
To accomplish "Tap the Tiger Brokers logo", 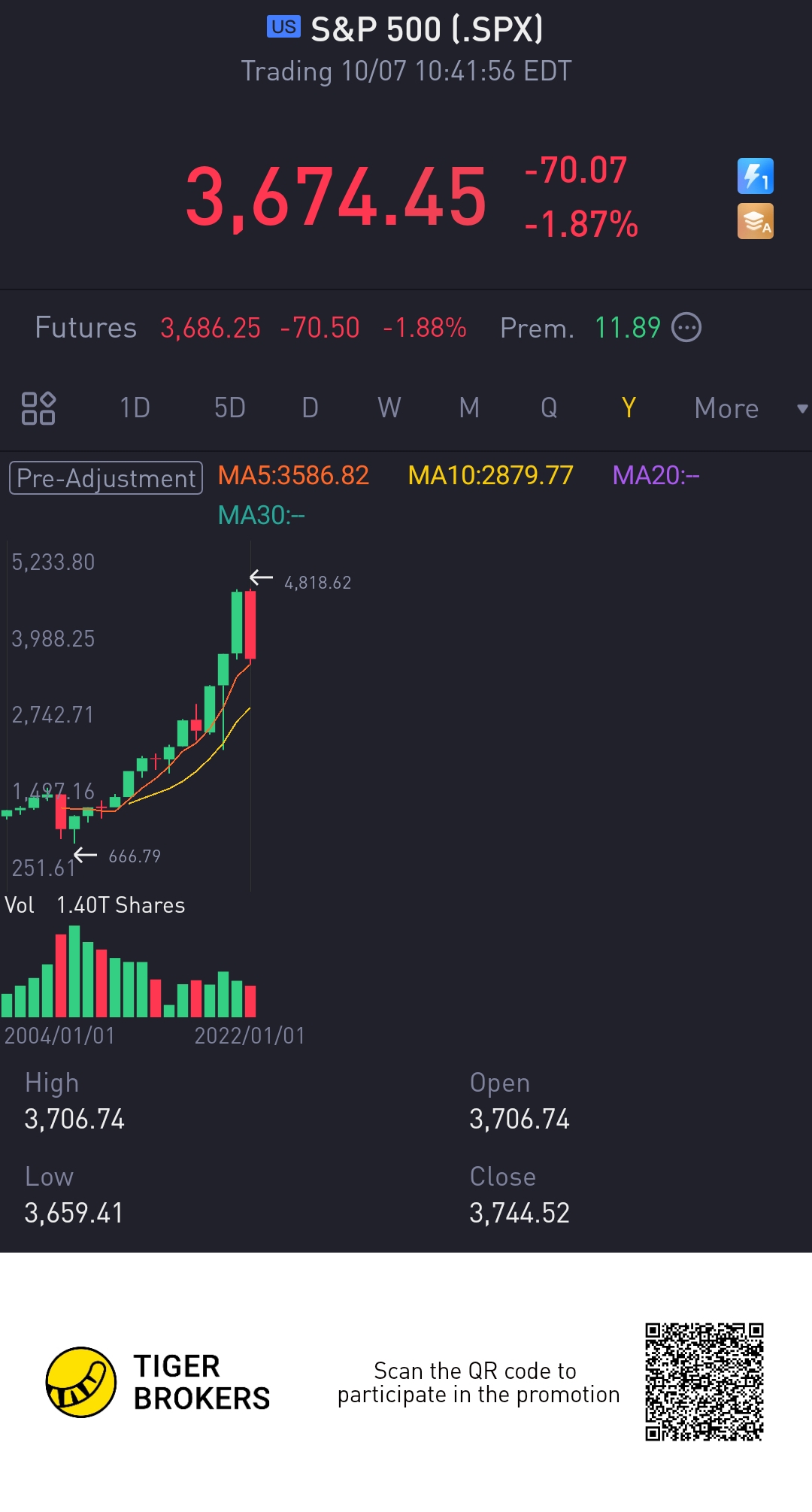I will [81, 1382].
